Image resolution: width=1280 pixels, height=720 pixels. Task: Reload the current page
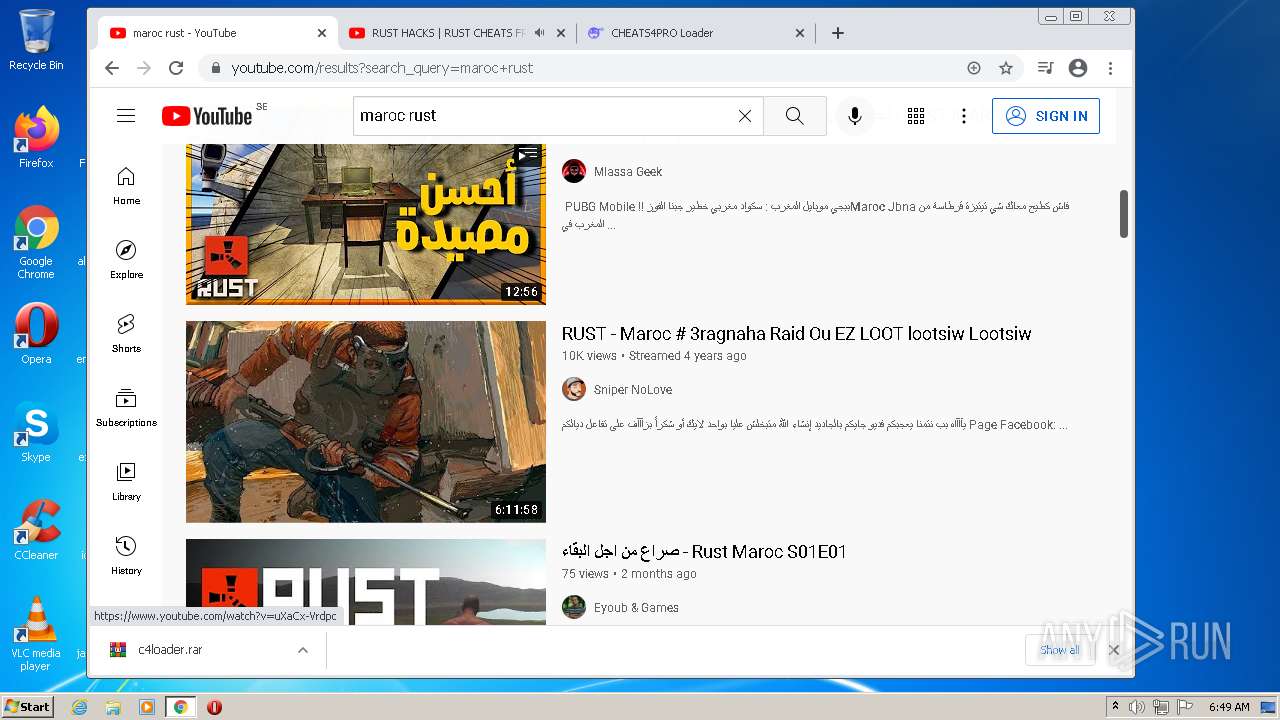(x=176, y=68)
